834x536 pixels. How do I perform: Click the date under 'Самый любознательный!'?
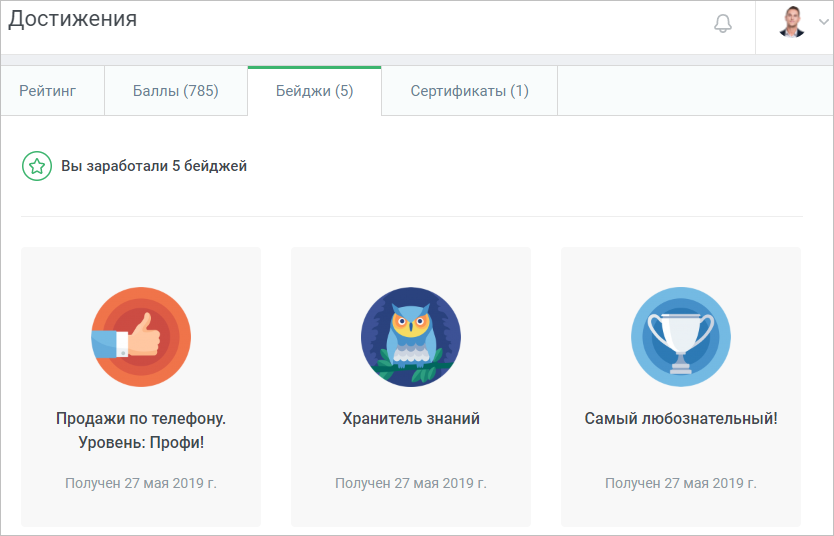pyautogui.click(x=681, y=483)
